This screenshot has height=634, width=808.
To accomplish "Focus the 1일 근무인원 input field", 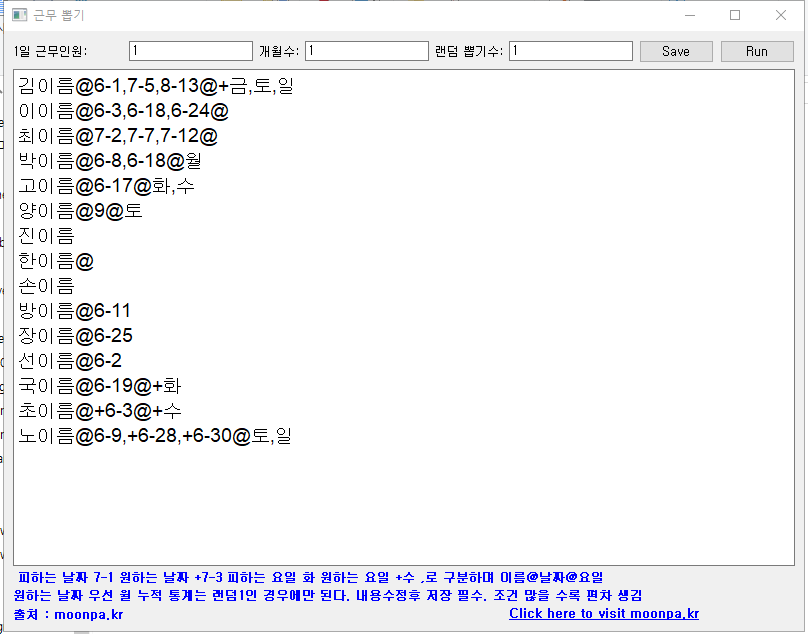I will coord(191,51).
